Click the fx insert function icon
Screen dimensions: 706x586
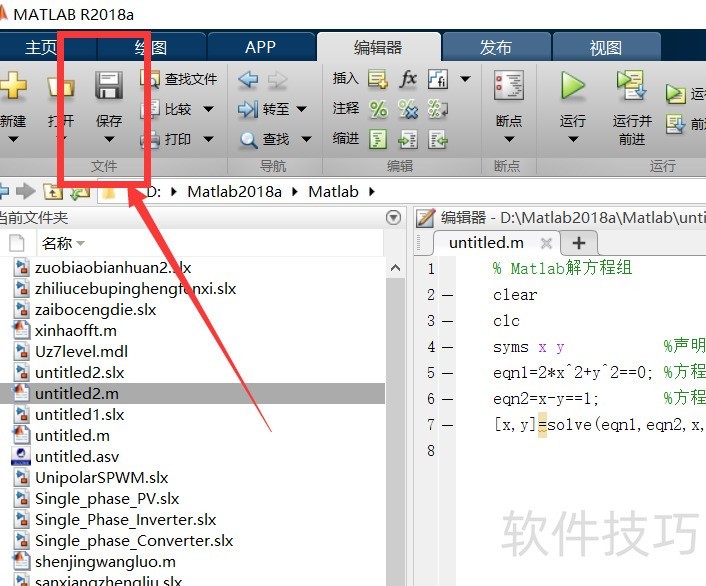point(408,79)
